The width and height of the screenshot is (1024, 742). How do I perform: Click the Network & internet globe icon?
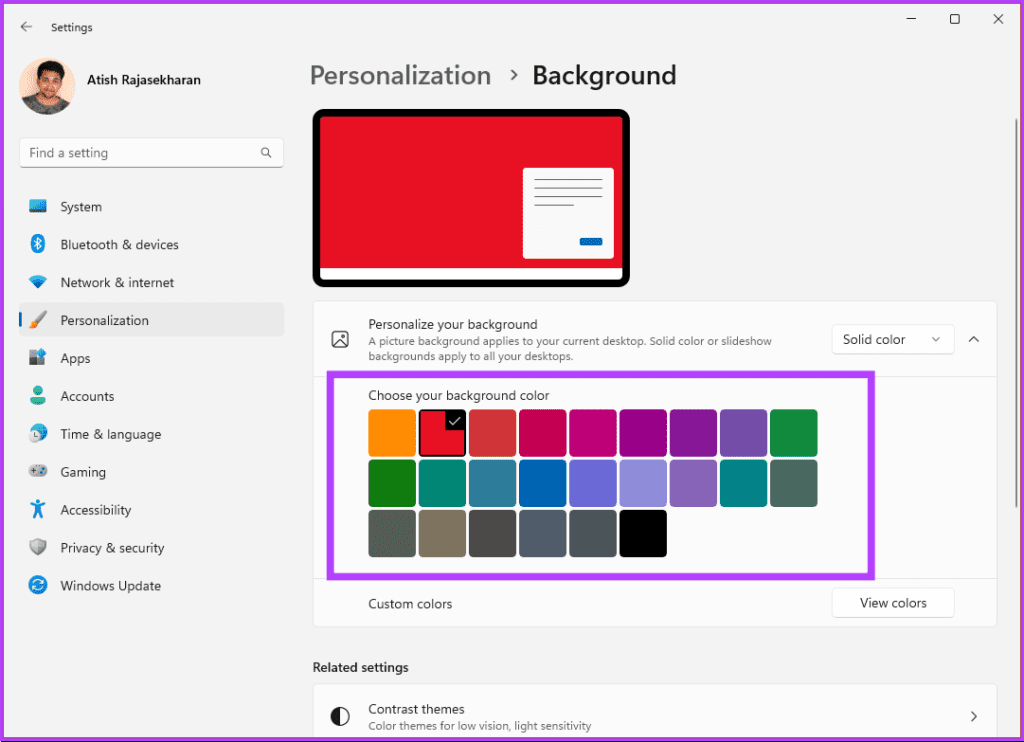click(x=38, y=282)
